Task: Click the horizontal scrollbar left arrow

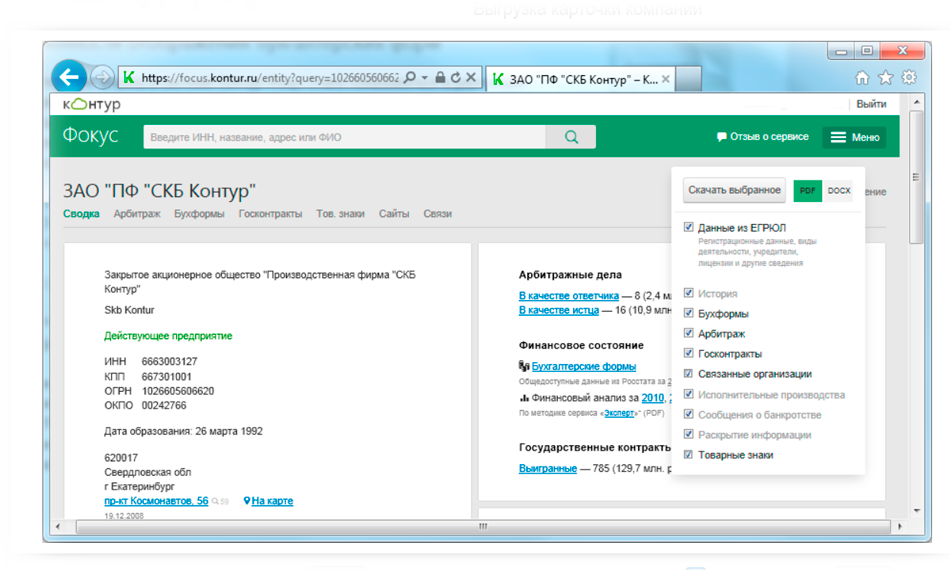Action: [x=58, y=526]
